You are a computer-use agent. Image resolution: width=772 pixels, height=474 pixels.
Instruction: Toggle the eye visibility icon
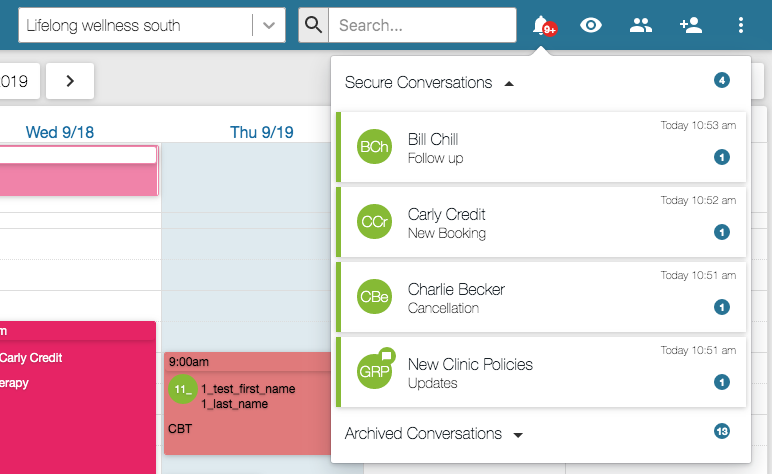pyautogui.click(x=591, y=25)
